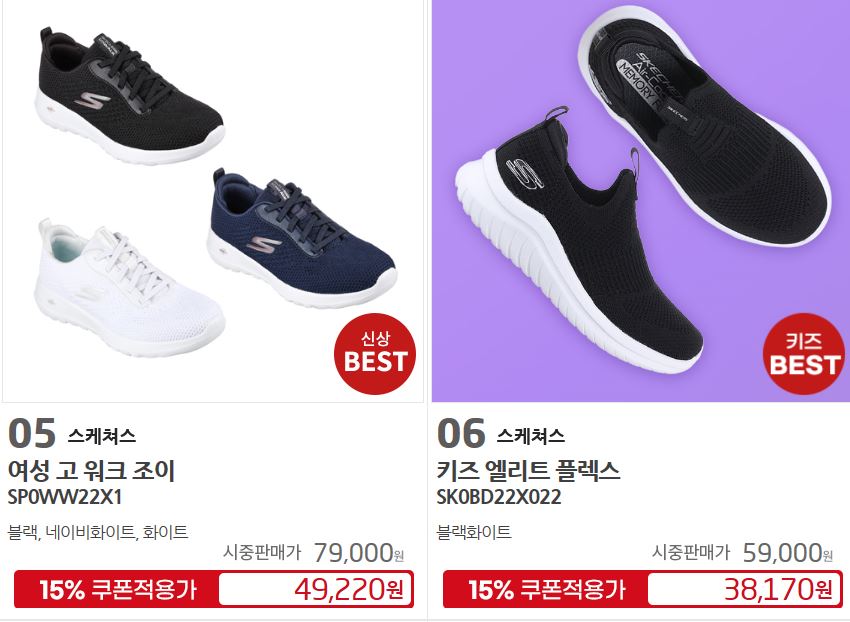This screenshot has height=622, width=850.
Task: Click the 79,000원 retail price
Action: [x=359, y=553]
